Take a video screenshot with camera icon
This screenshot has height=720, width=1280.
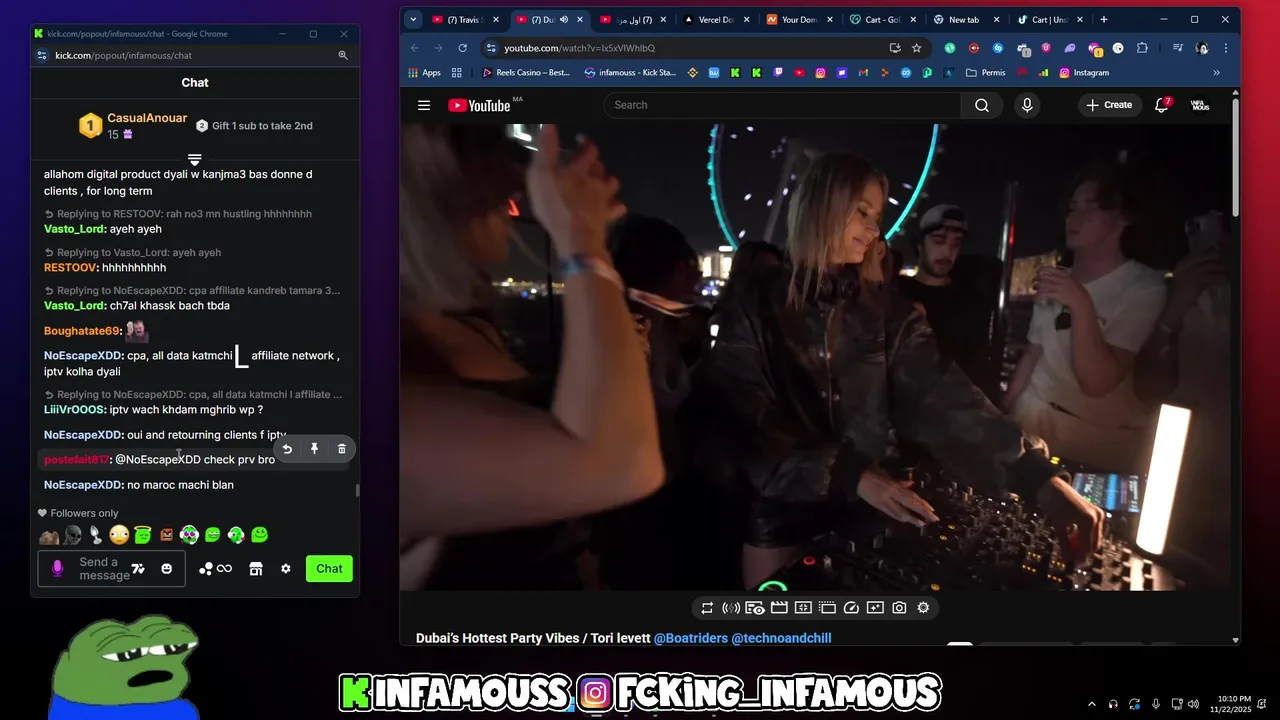pyautogui.click(x=899, y=608)
